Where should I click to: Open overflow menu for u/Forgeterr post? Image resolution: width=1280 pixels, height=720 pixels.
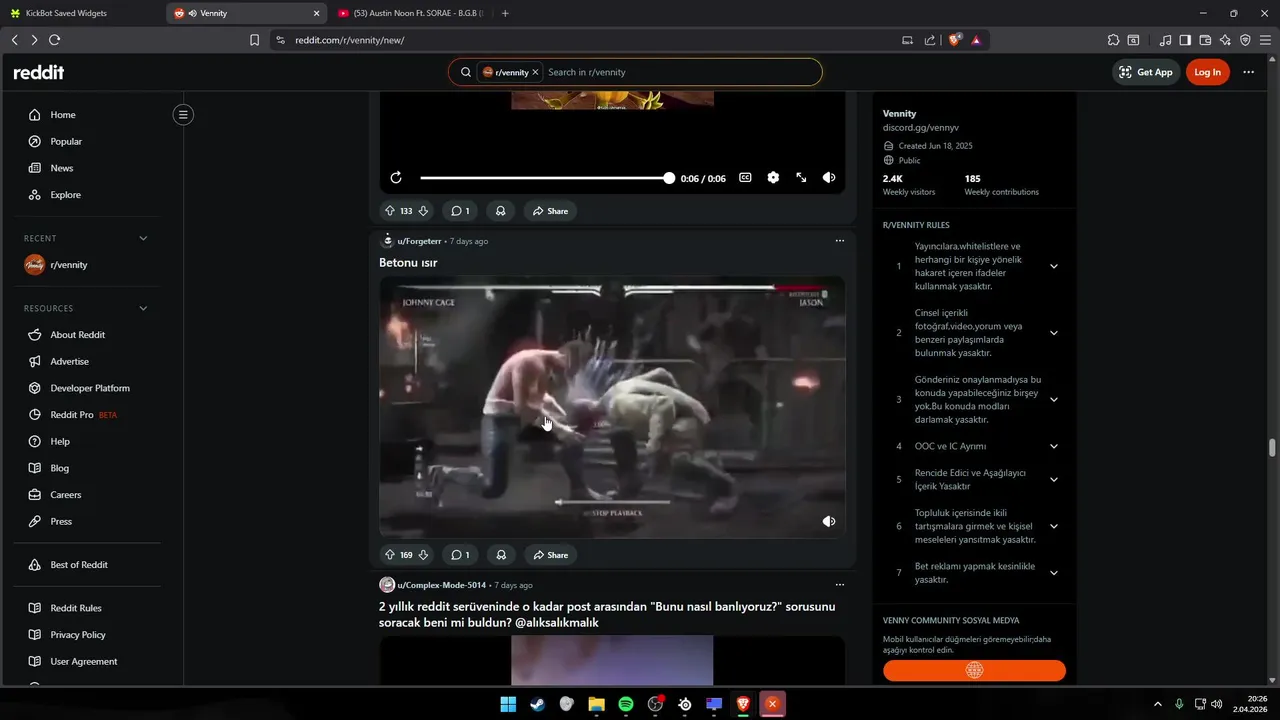click(840, 241)
